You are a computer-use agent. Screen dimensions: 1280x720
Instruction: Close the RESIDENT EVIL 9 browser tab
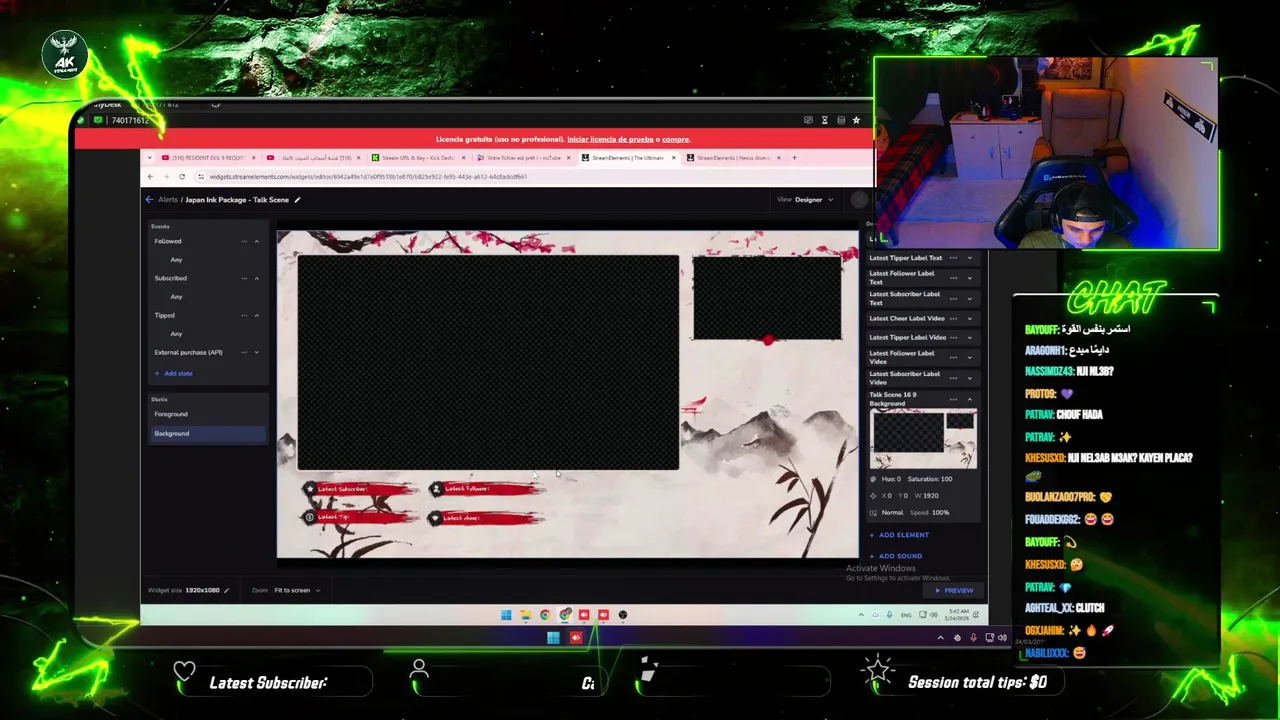coord(254,158)
